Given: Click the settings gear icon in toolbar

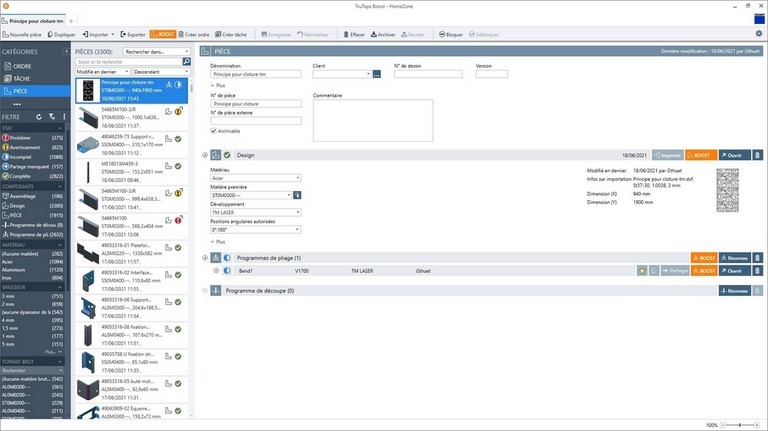Looking at the screenshot, I should coord(759,34).
